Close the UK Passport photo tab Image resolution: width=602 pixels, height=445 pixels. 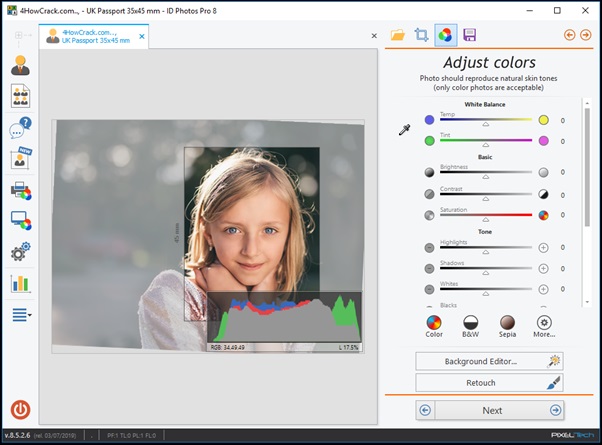(x=142, y=36)
